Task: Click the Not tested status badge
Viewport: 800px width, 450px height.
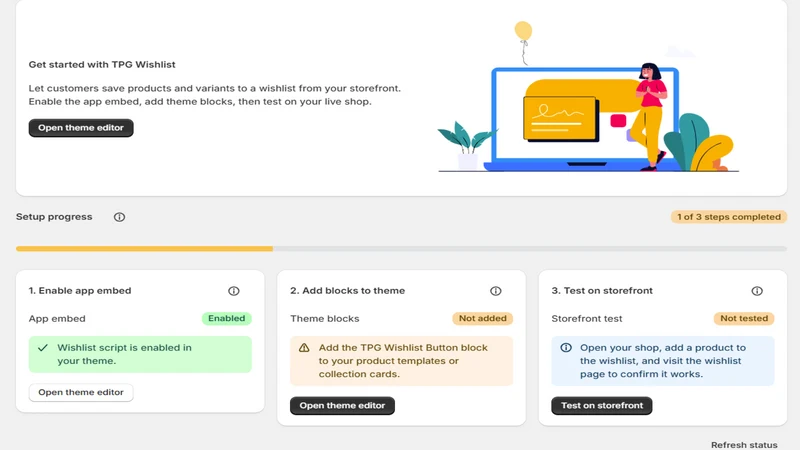Action: click(x=744, y=318)
